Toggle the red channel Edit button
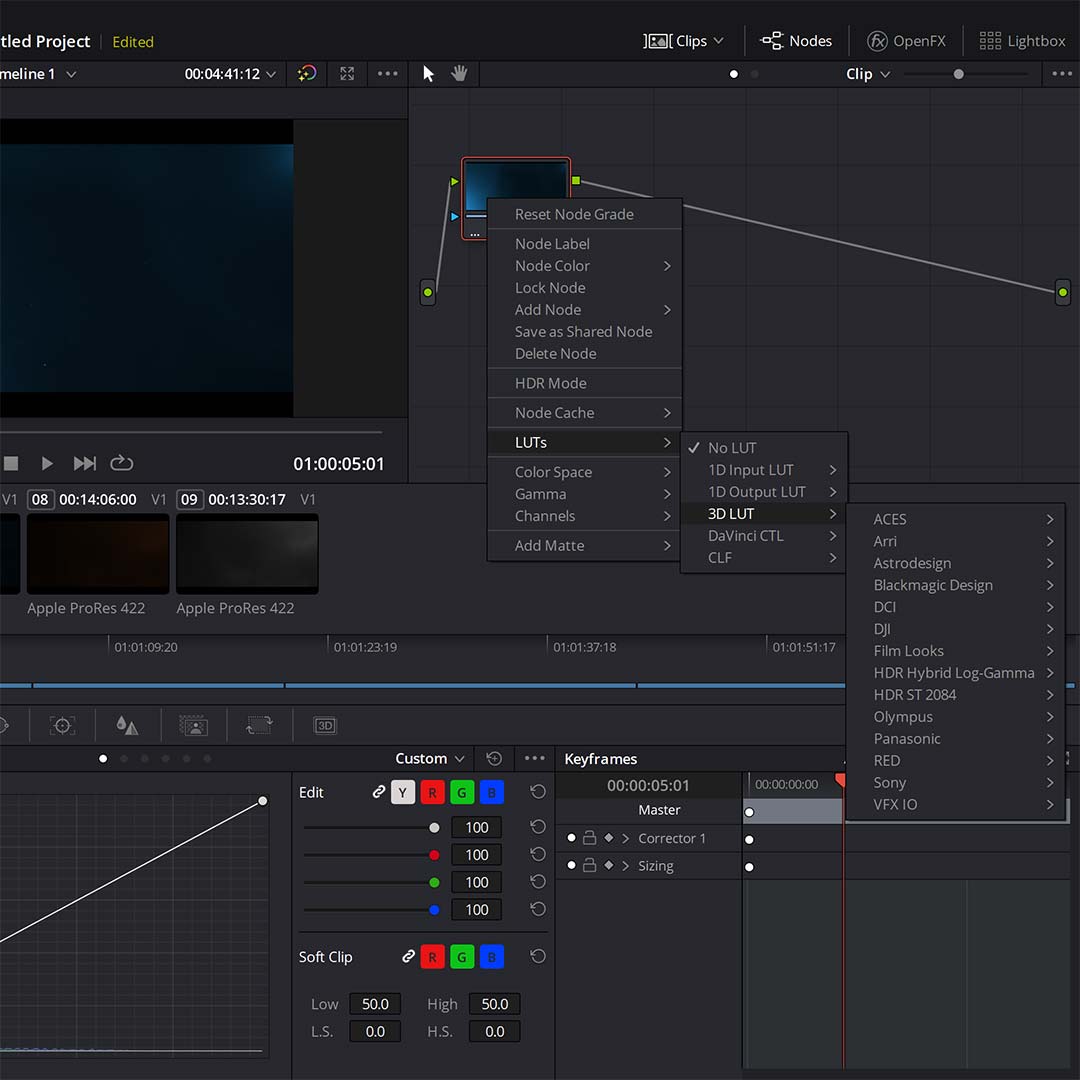The image size is (1080, 1080). coord(433,793)
